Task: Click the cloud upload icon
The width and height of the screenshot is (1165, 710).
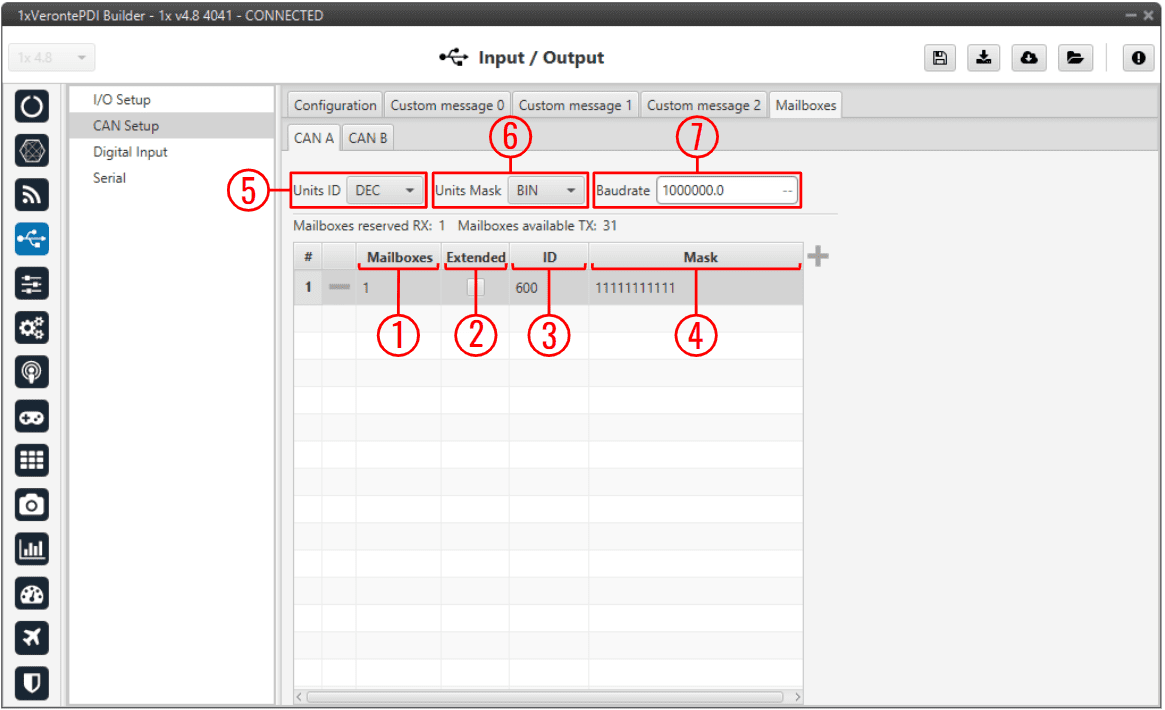Action: (1028, 58)
